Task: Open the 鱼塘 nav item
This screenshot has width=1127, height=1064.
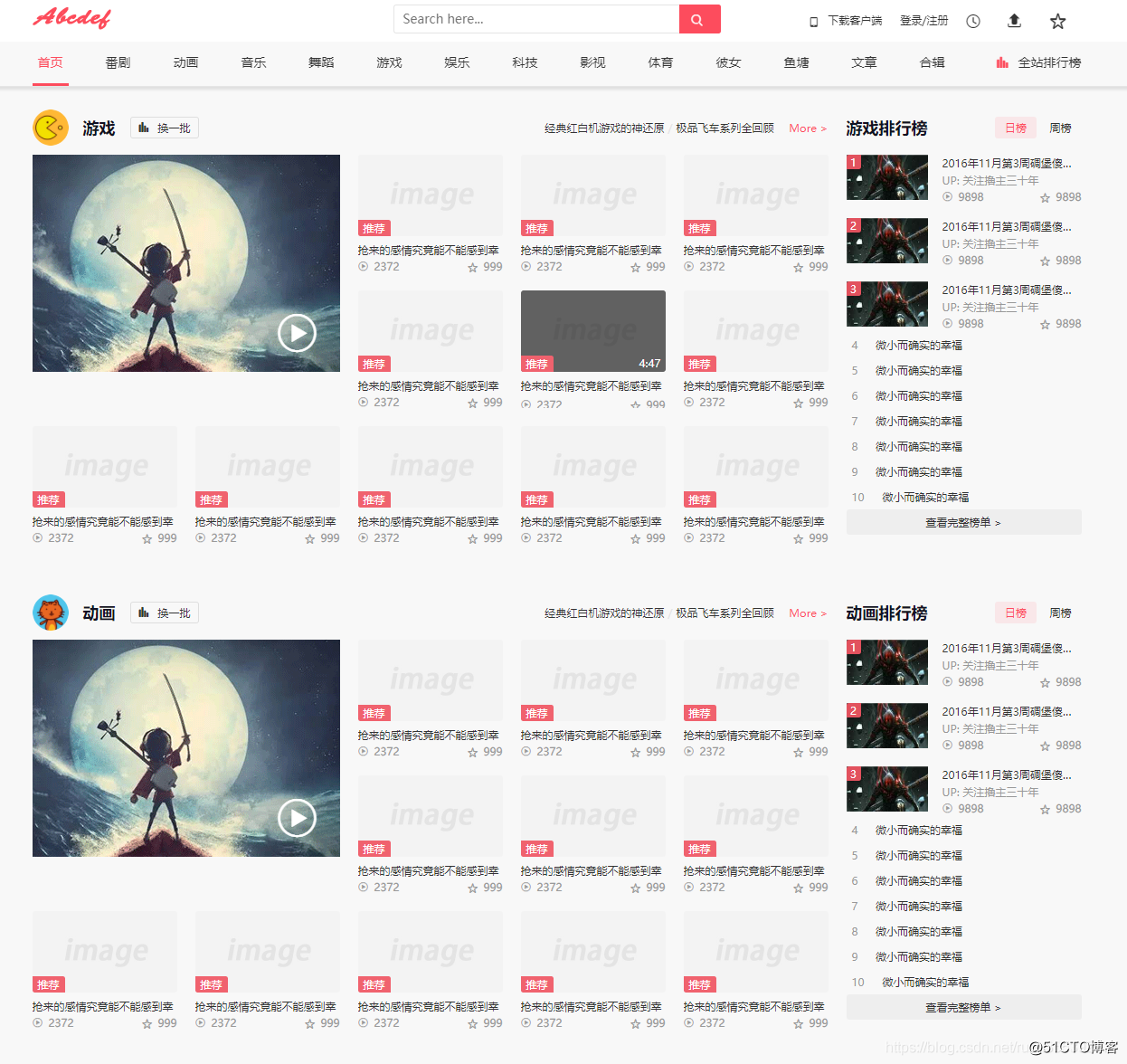Action: coord(796,62)
